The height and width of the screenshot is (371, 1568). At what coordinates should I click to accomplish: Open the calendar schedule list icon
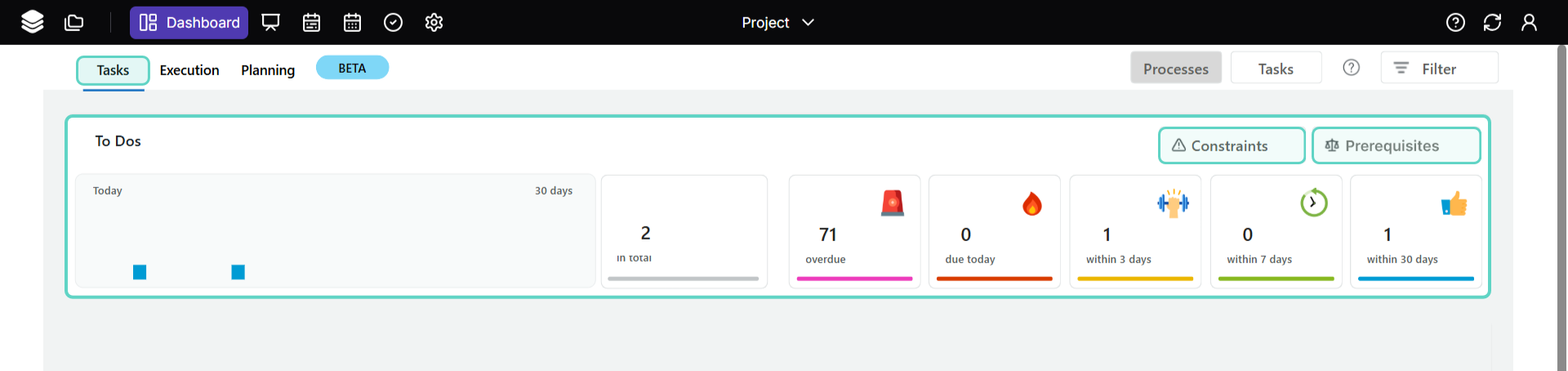(311, 22)
